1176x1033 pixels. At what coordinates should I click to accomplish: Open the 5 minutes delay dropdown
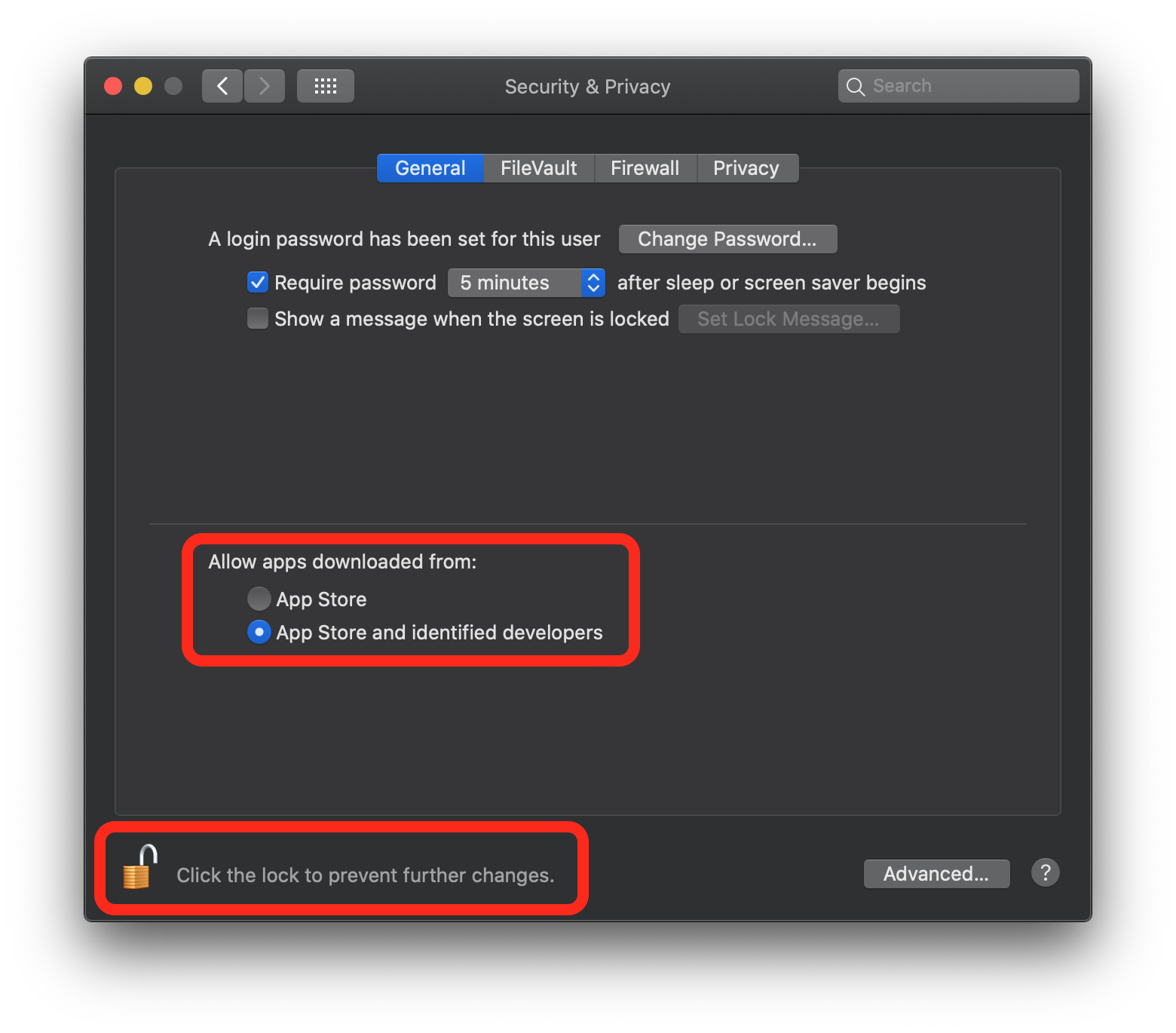[x=526, y=283]
